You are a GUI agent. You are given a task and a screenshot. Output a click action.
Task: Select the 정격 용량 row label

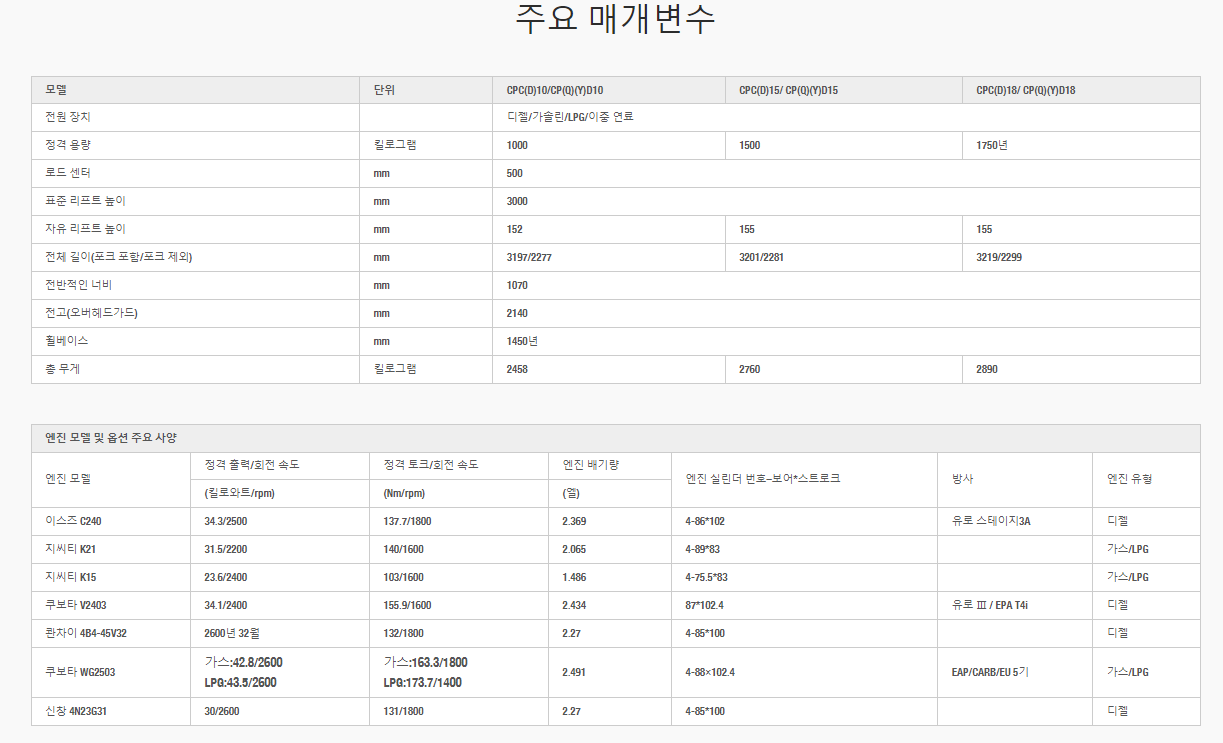point(68,145)
